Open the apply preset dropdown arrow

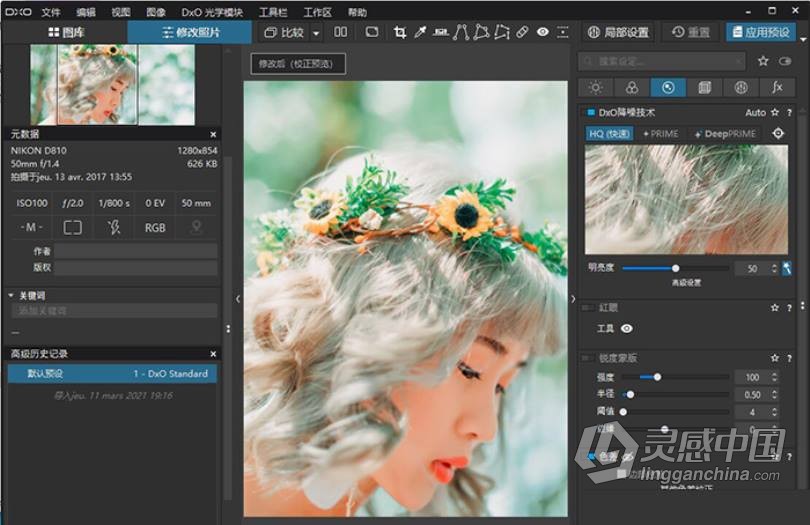point(803,39)
